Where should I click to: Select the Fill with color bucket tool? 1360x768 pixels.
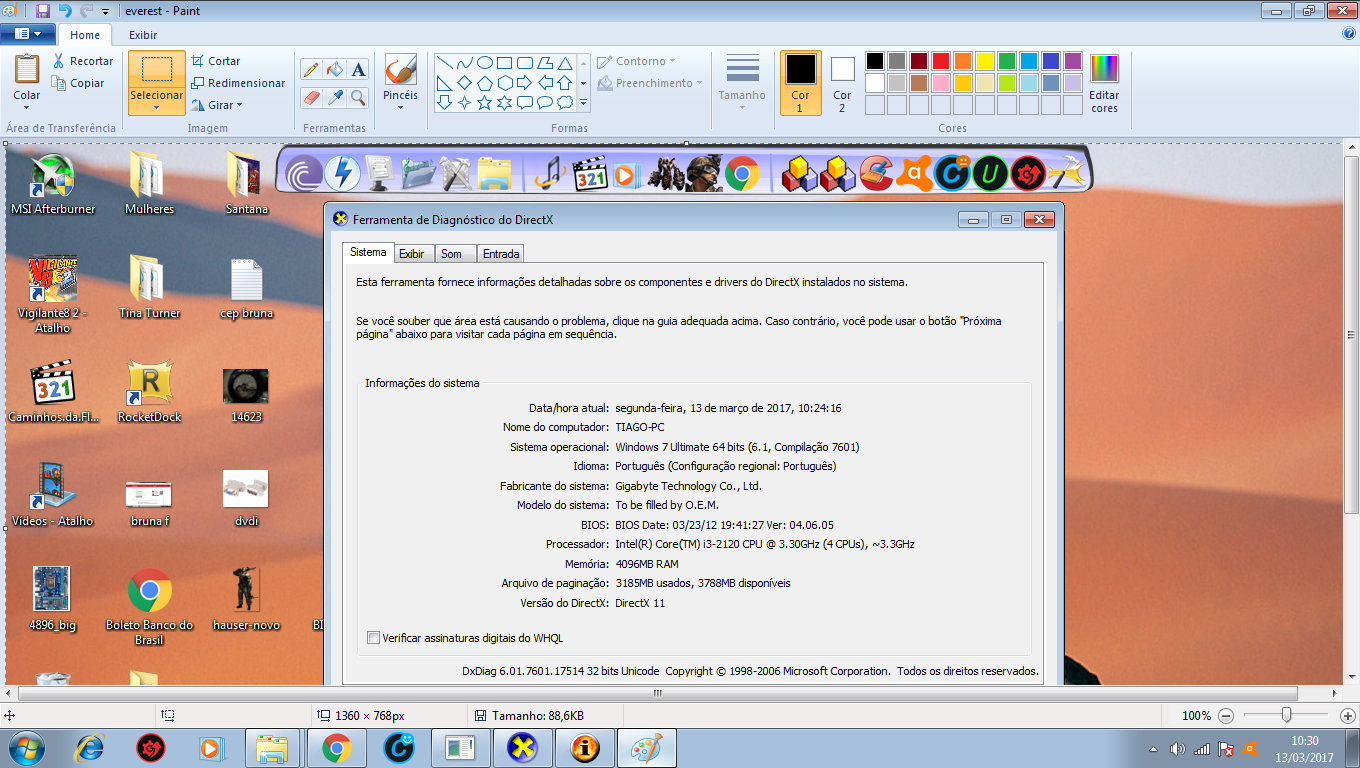[335, 69]
